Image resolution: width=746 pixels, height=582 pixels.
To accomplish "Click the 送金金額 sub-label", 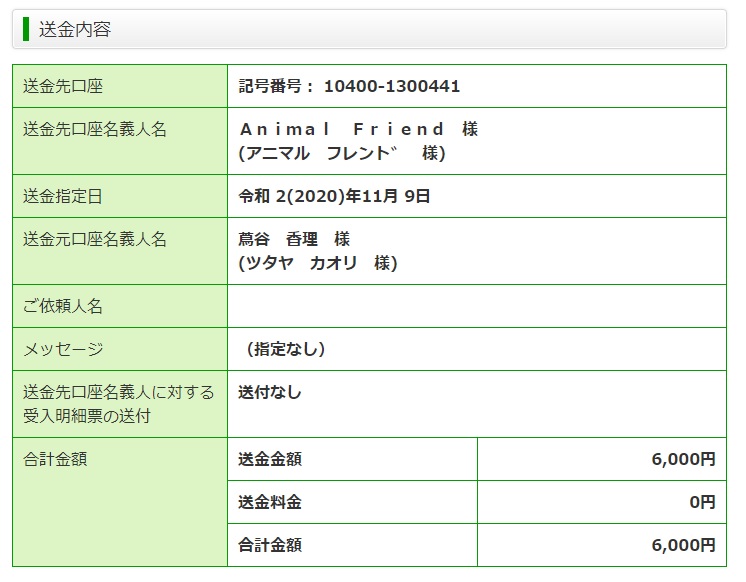I will point(270,459).
